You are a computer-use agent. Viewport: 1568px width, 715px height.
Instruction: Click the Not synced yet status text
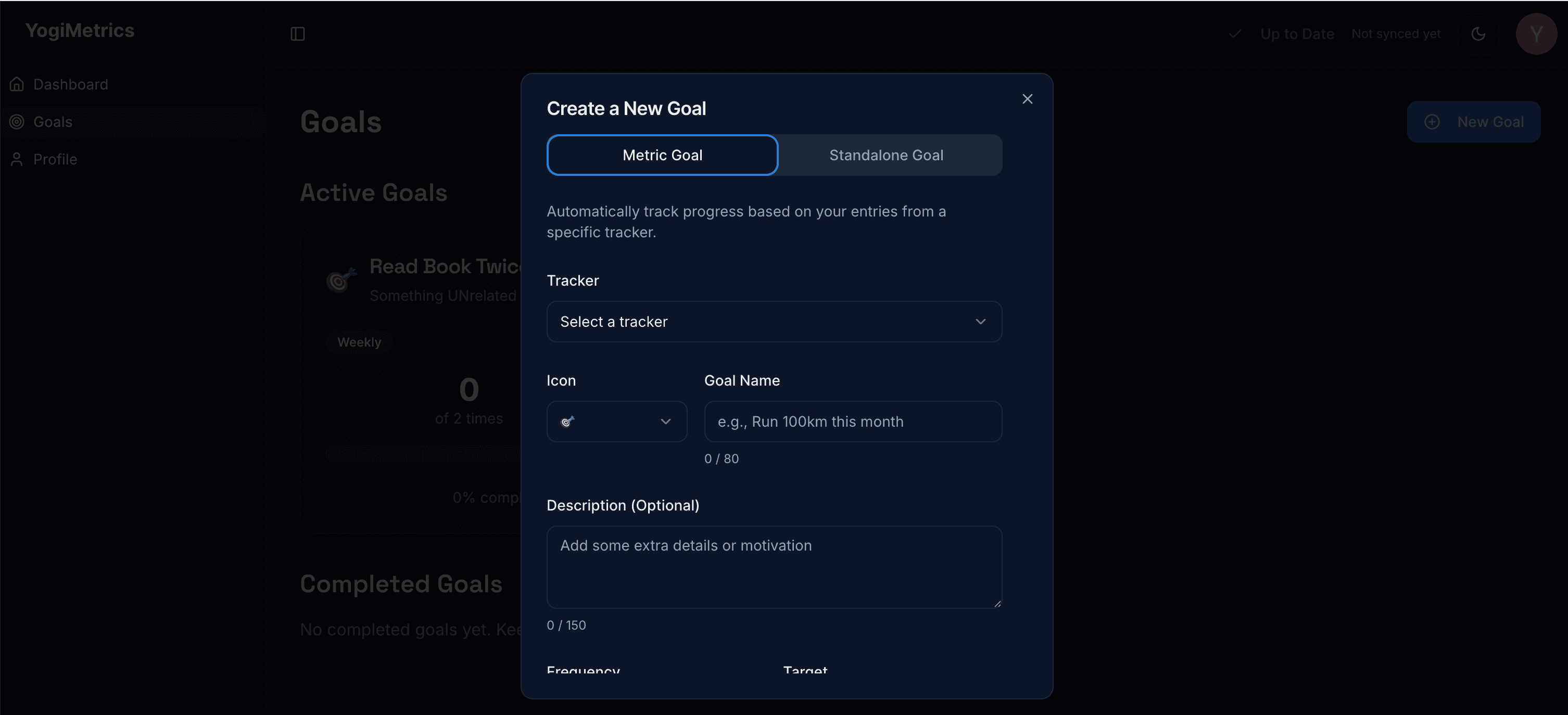1396,34
